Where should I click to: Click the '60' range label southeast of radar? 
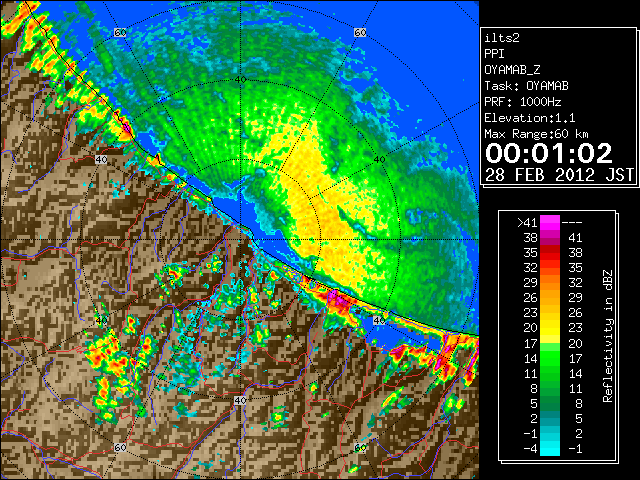click(360, 448)
